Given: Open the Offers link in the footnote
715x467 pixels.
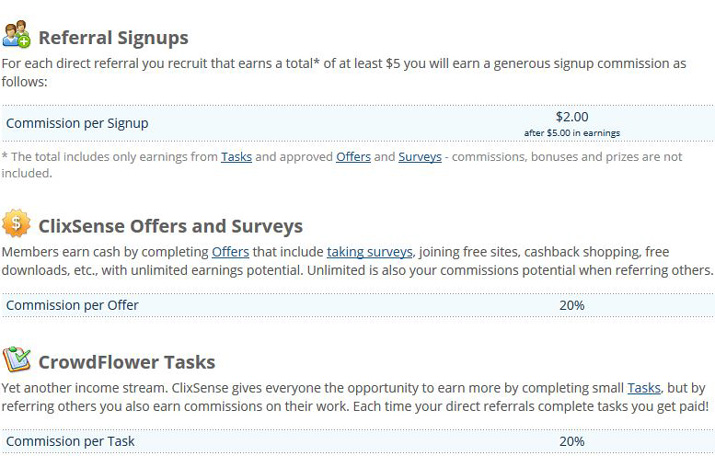Looking at the screenshot, I should pyautogui.click(x=353, y=157).
